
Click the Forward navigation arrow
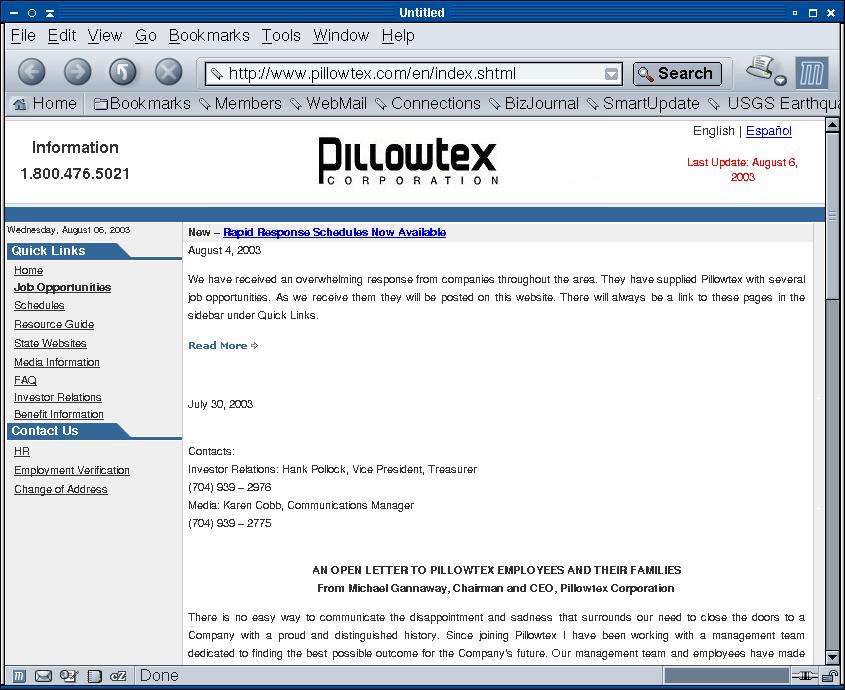tap(78, 72)
